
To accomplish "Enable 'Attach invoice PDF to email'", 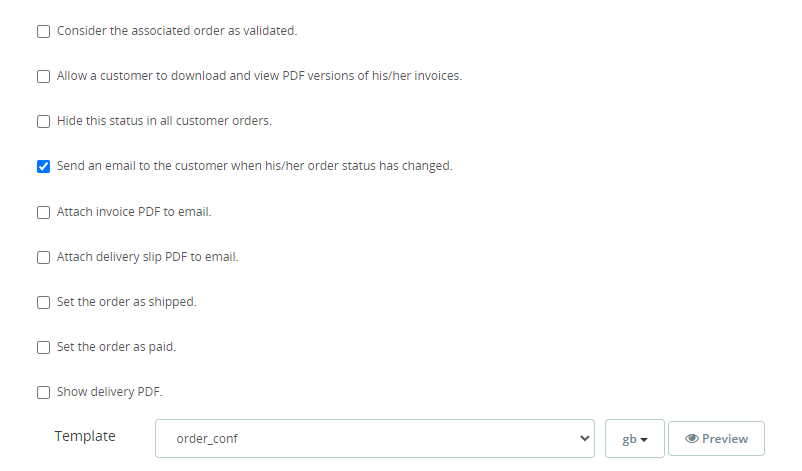I will point(43,212).
